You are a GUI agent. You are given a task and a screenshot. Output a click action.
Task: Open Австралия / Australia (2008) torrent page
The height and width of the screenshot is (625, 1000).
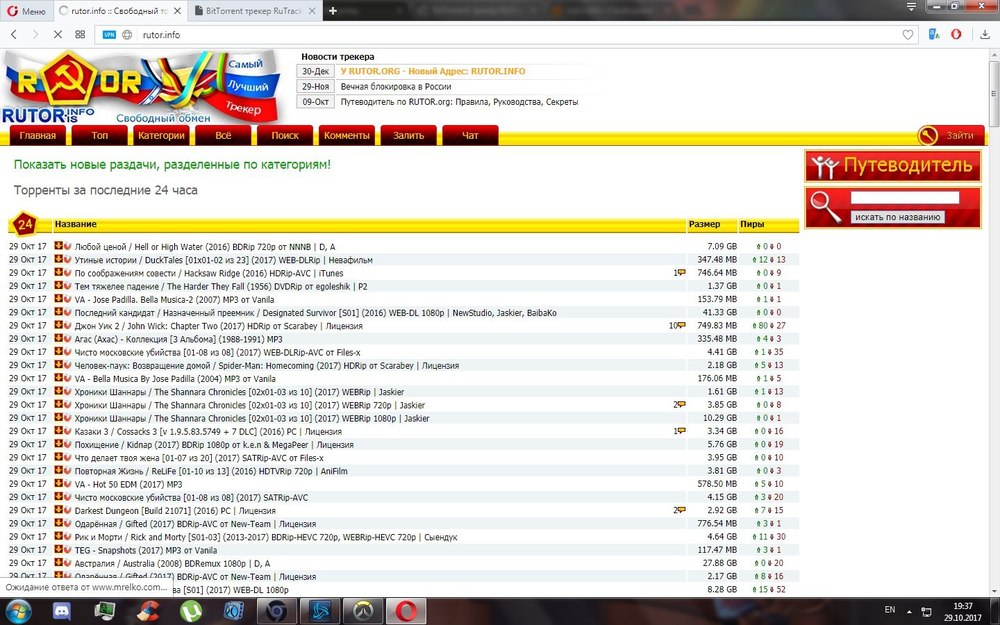pyautogui.click(x=172, y=563)
